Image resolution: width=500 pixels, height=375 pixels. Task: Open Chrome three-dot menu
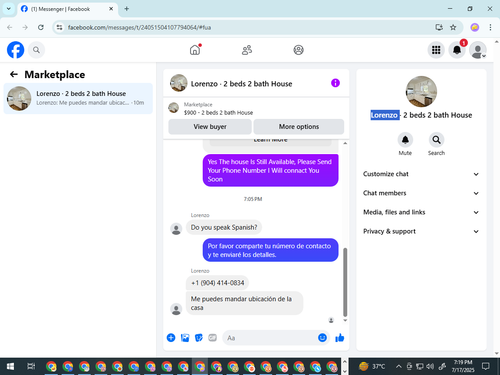coord(490,27)
